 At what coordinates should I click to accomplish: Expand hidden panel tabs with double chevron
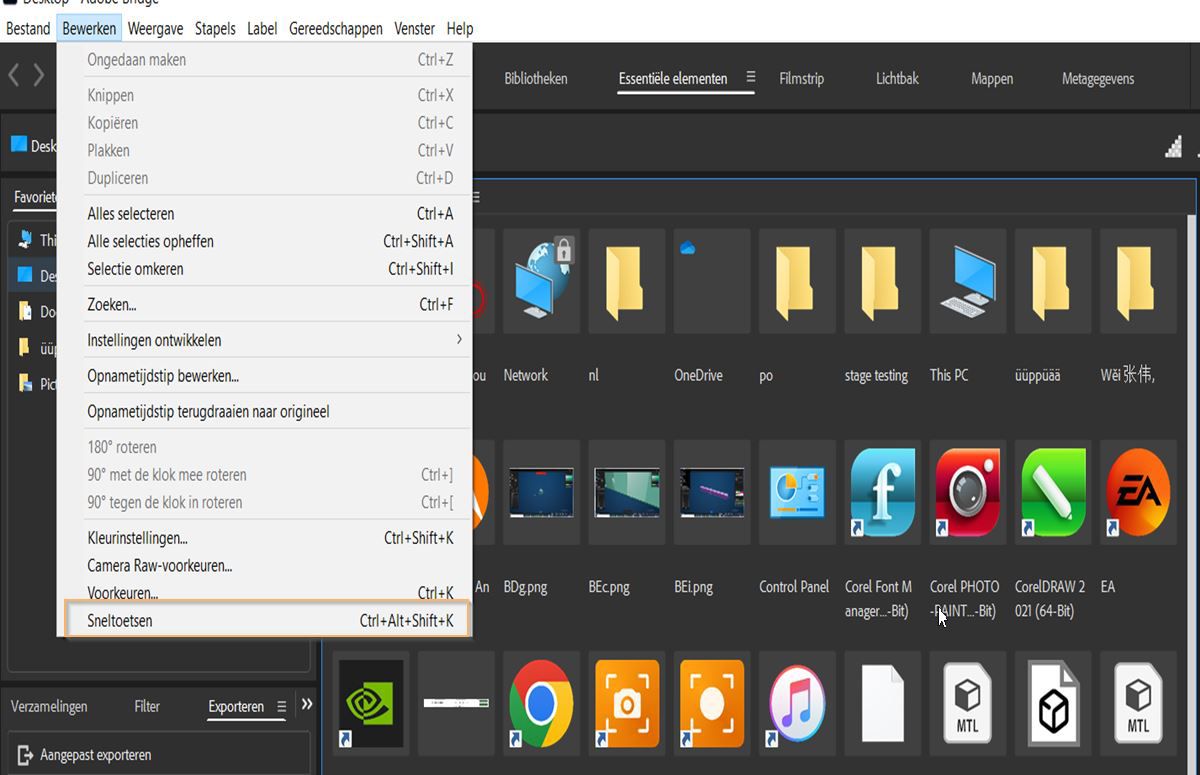tap(307, 704)
